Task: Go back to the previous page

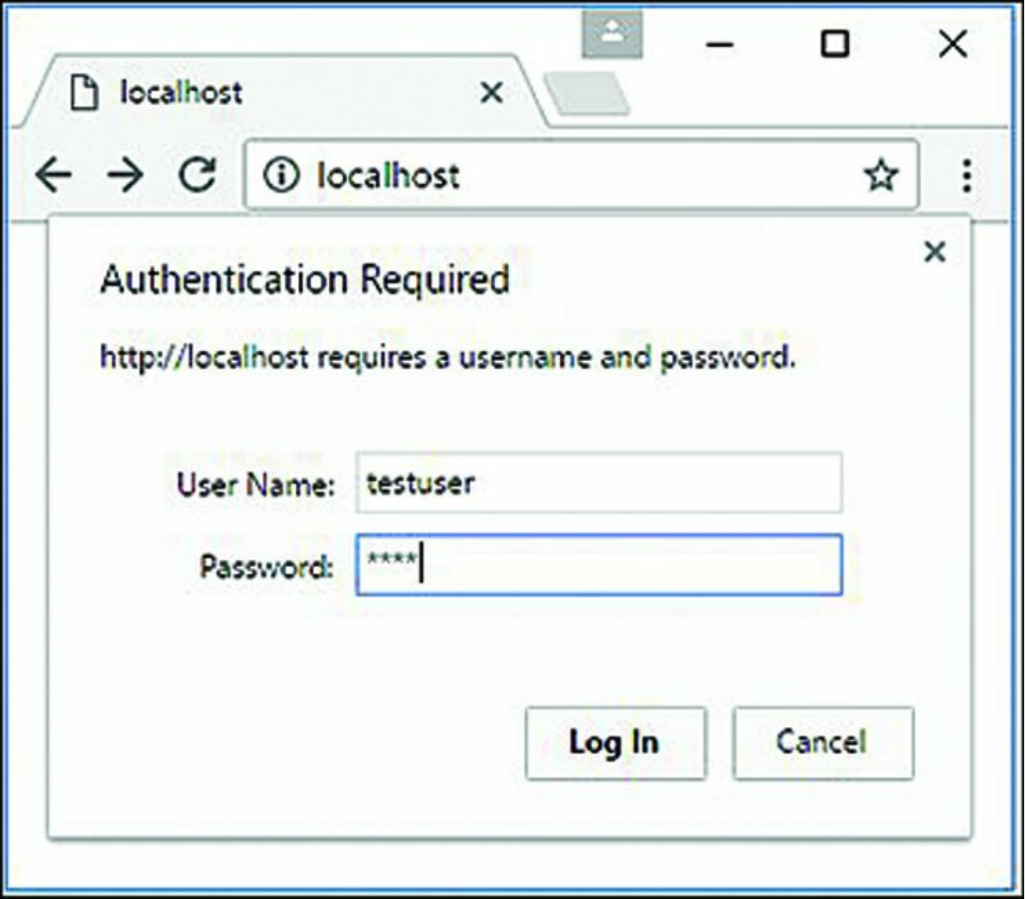Action: (53, 176)
